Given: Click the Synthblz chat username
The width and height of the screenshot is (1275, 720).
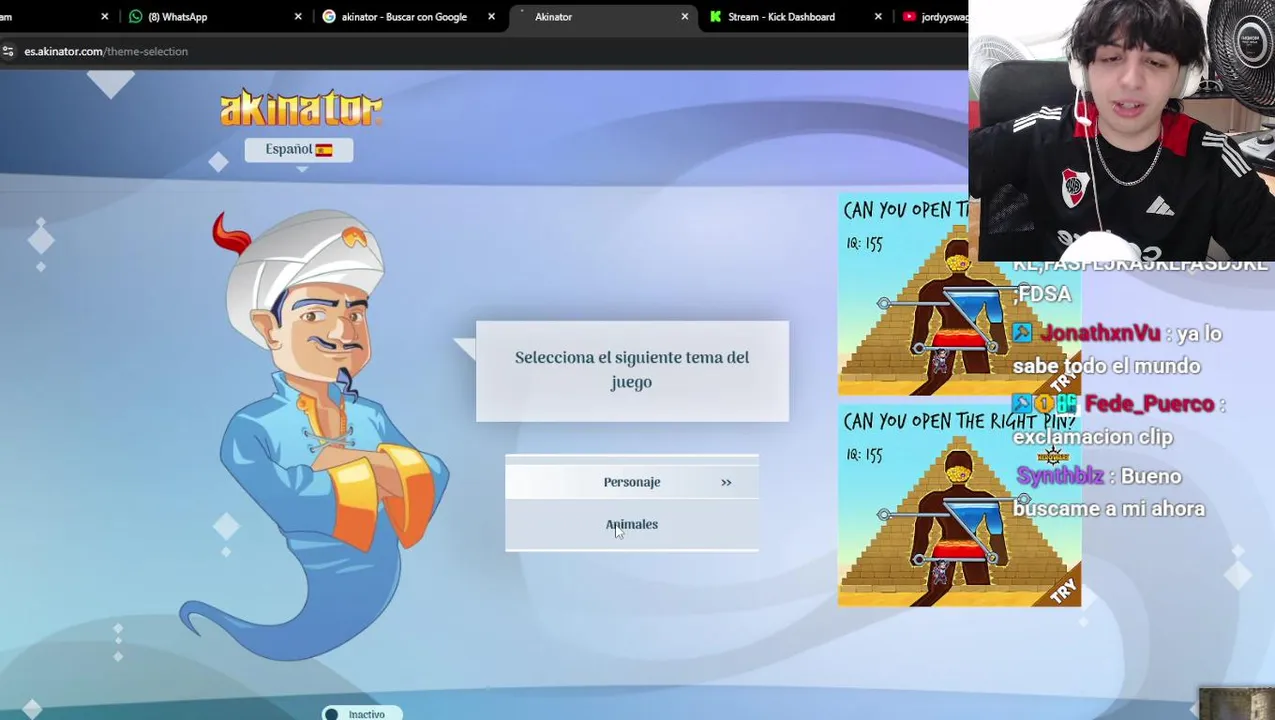Looking at the screenshot, I should (1060, 476).
